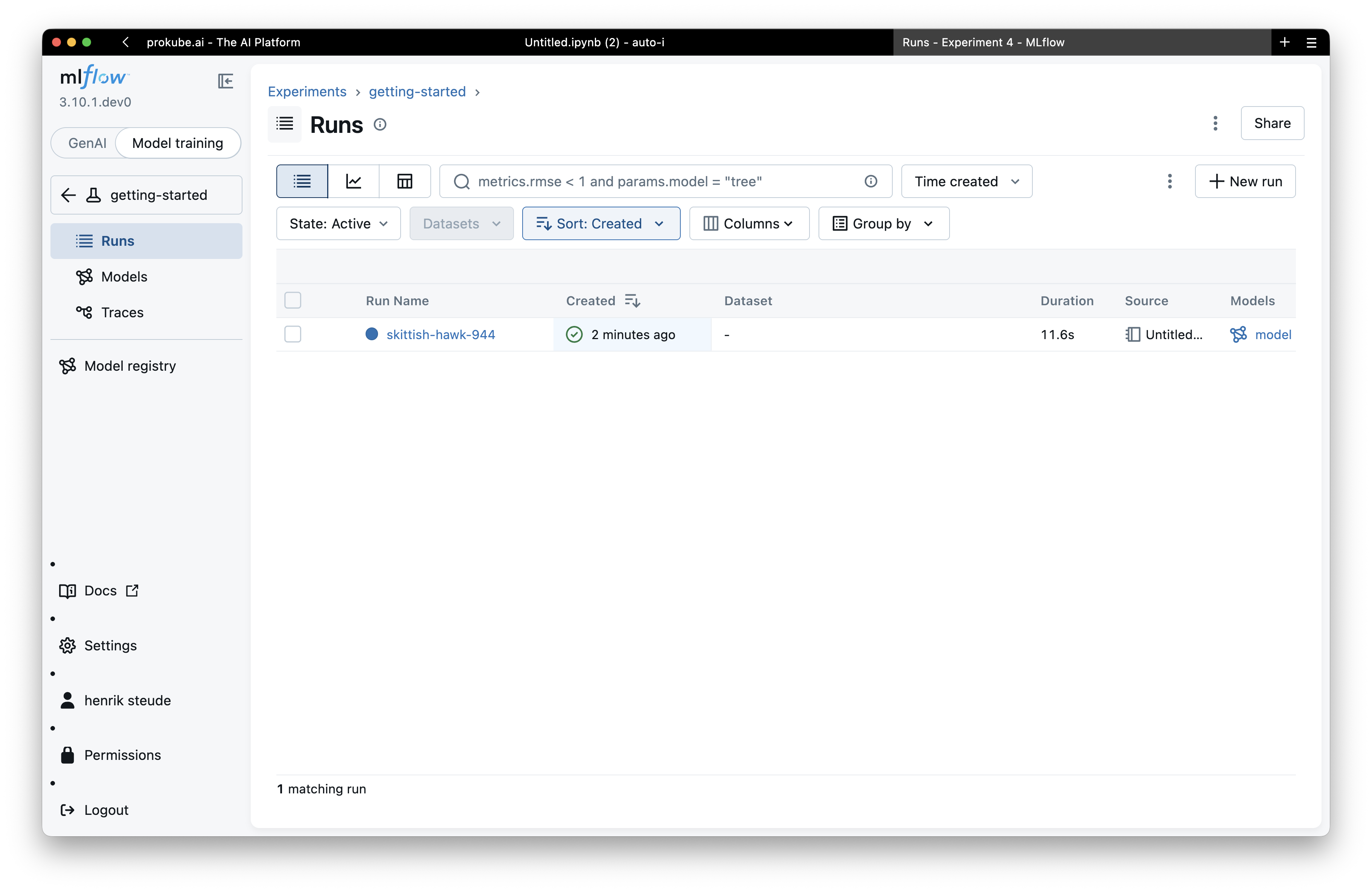Tick the checkbox for skittish-hawk-944 run

293,334
